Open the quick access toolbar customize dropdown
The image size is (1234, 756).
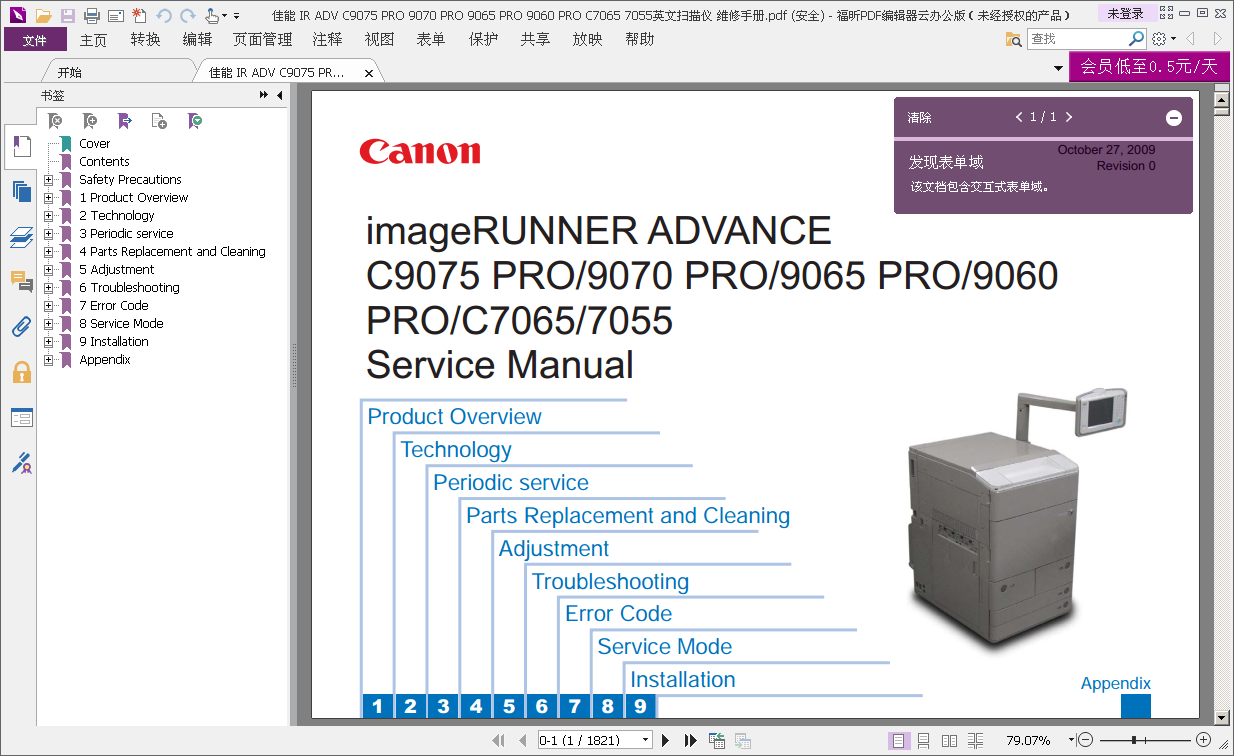point(236,16)
